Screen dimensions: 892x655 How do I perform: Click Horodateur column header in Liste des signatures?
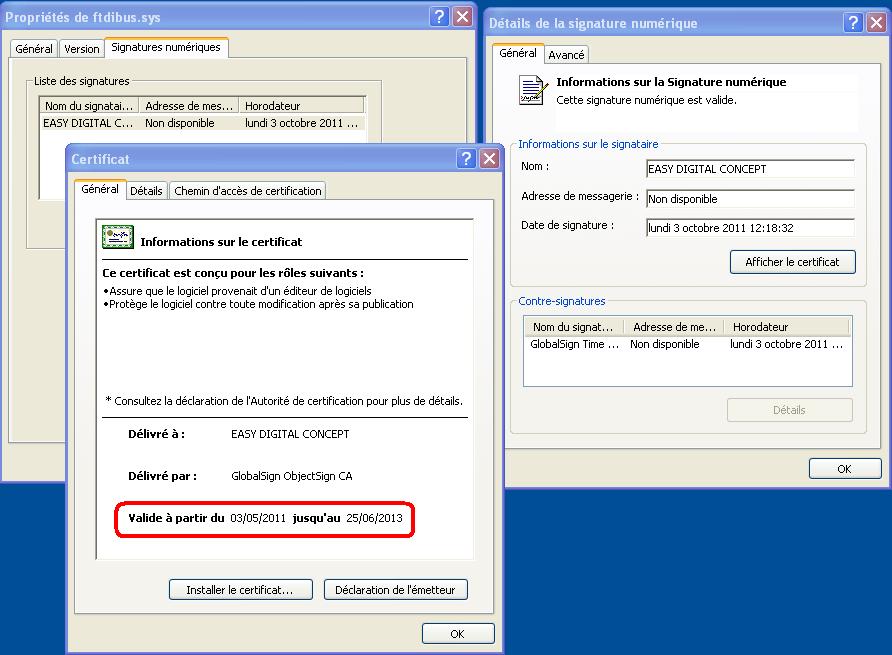pos(302,106)
